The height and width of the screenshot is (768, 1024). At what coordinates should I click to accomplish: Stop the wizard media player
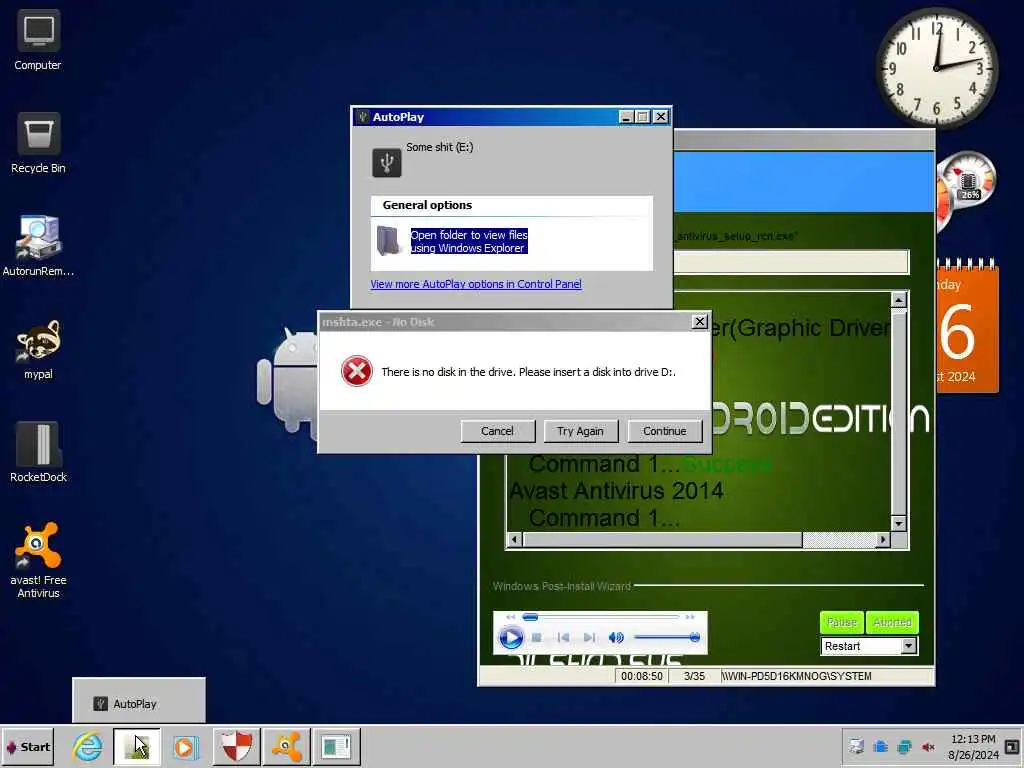click(x=537, y=637)
